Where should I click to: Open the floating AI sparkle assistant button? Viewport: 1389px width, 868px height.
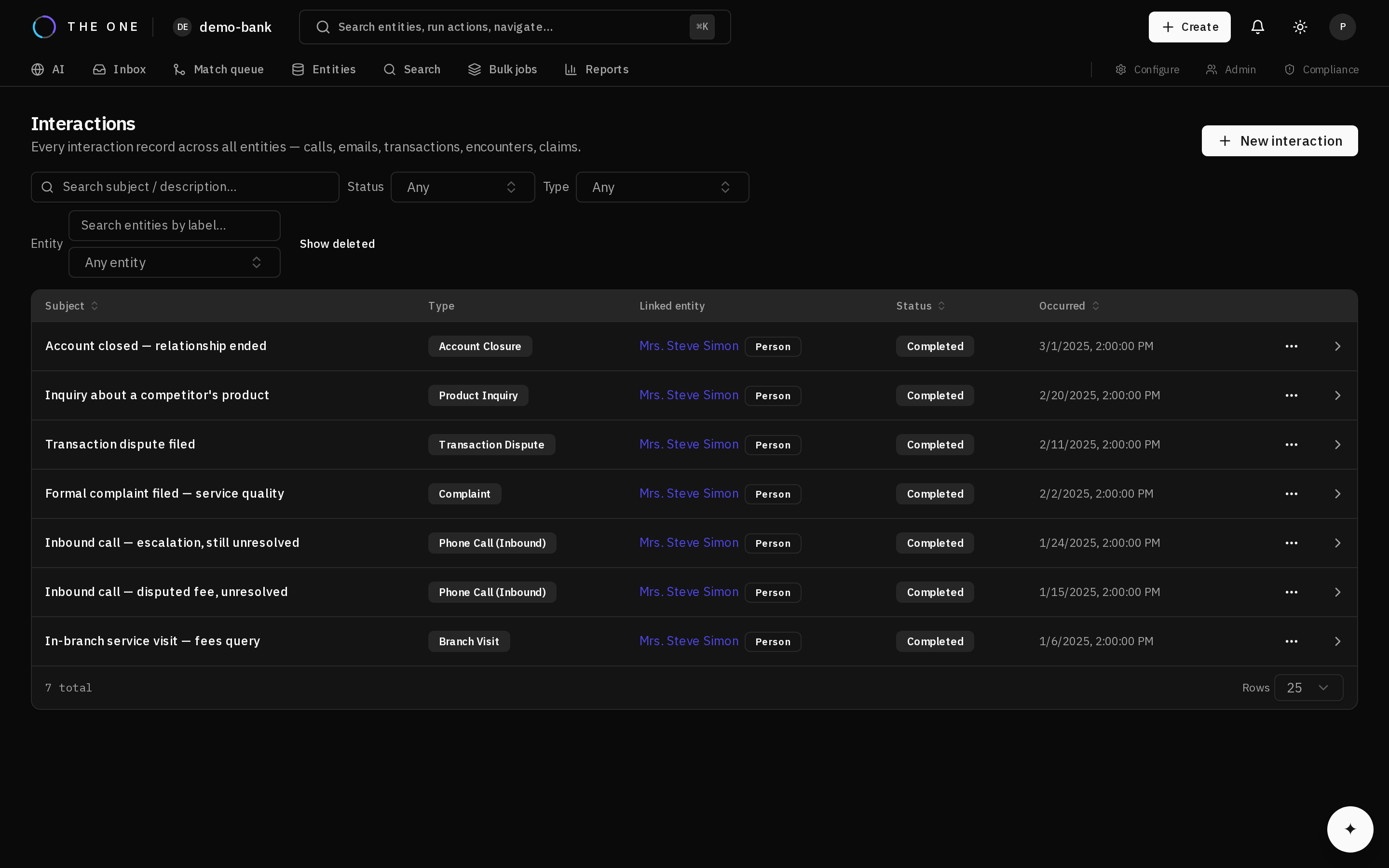click(x=1350, y=829)
